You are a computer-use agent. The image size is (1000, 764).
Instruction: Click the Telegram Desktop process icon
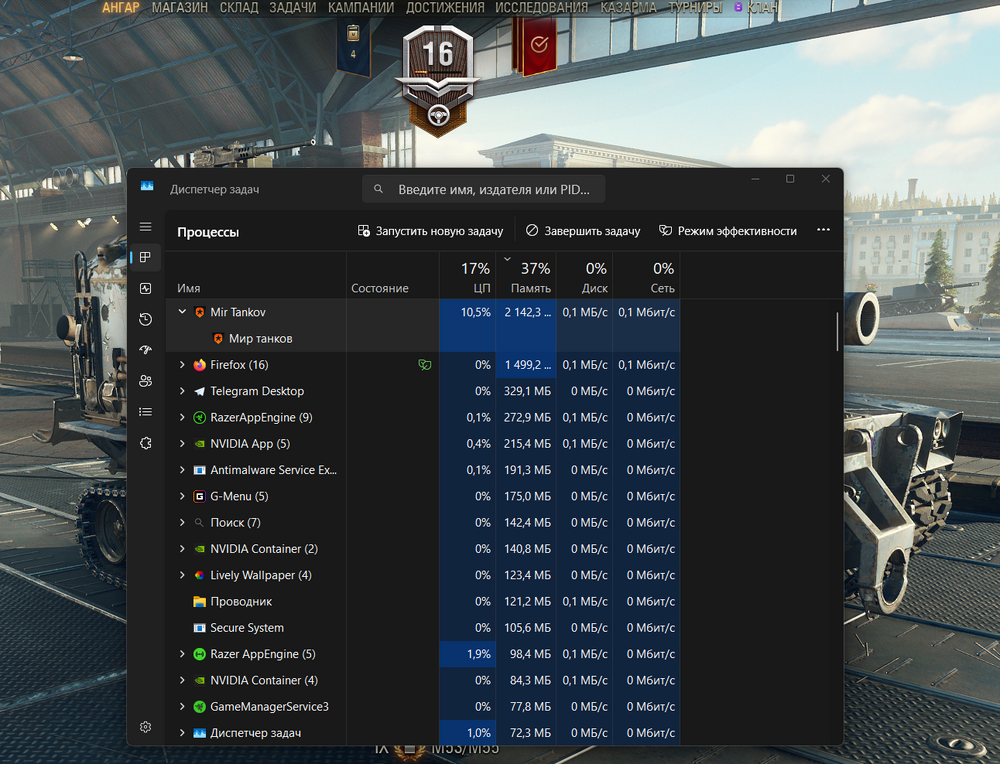click(200, 391)
